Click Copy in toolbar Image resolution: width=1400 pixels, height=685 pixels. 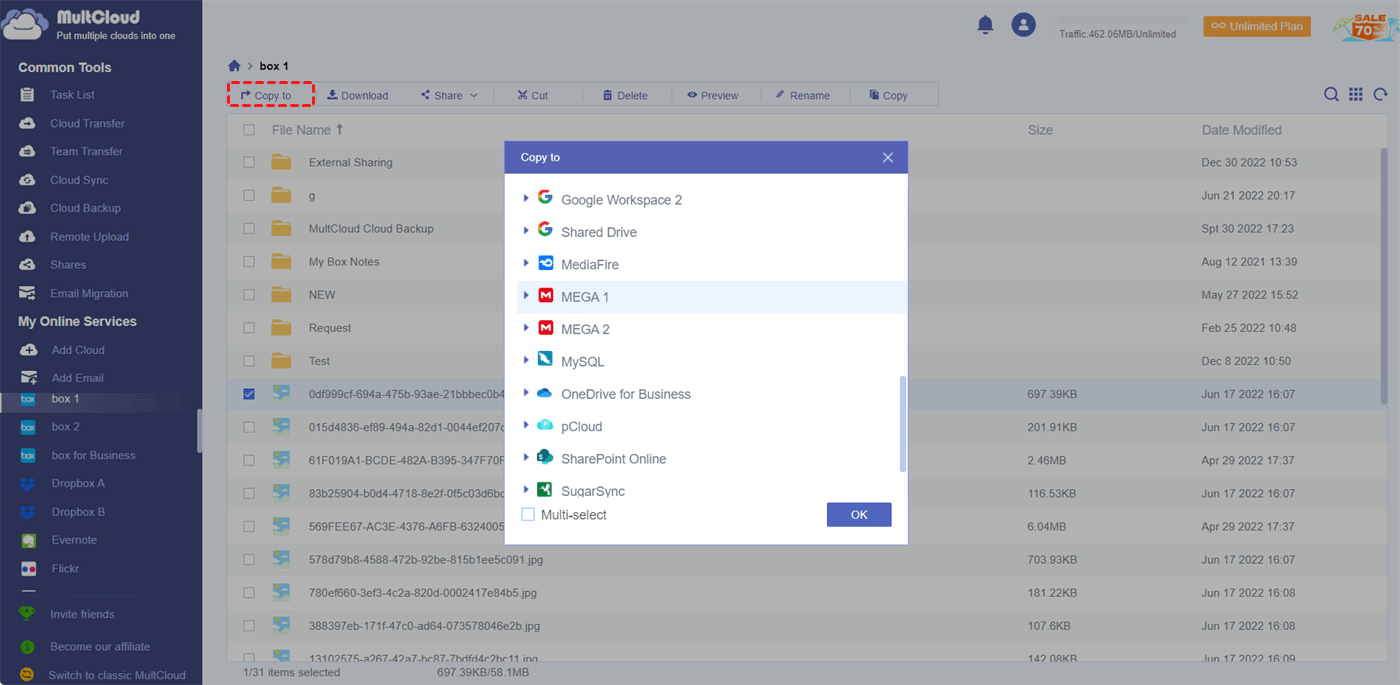[x=888, y=95]
